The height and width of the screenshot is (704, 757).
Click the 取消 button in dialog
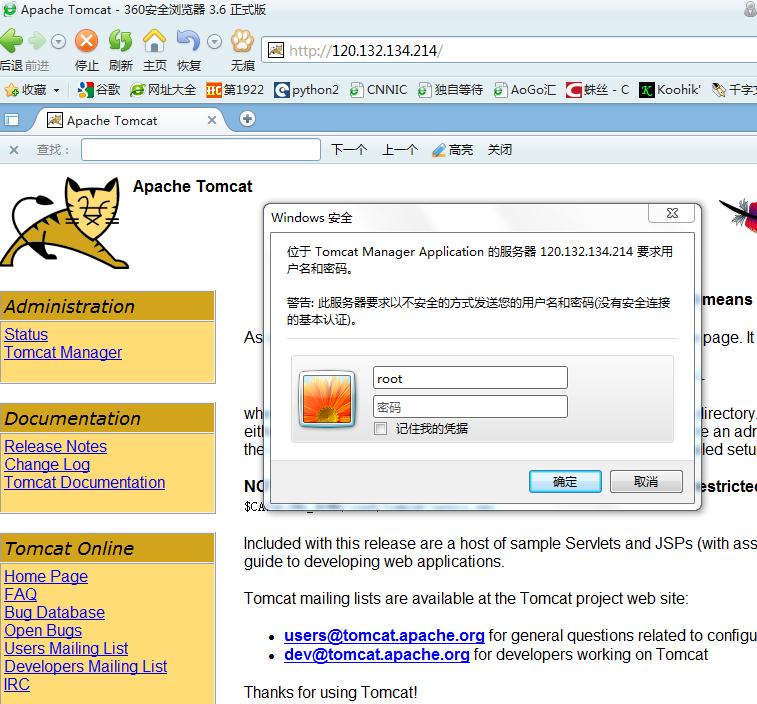click(646, 481)
